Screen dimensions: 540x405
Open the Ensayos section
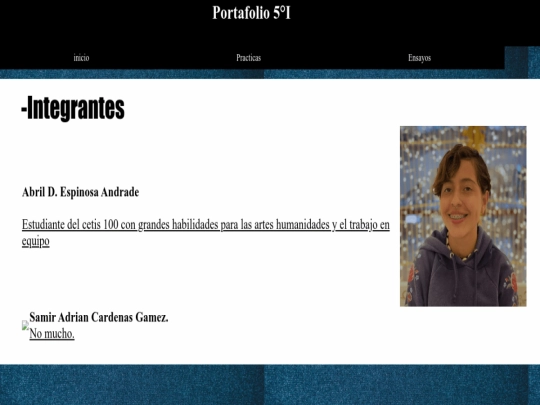click(419, 58)
